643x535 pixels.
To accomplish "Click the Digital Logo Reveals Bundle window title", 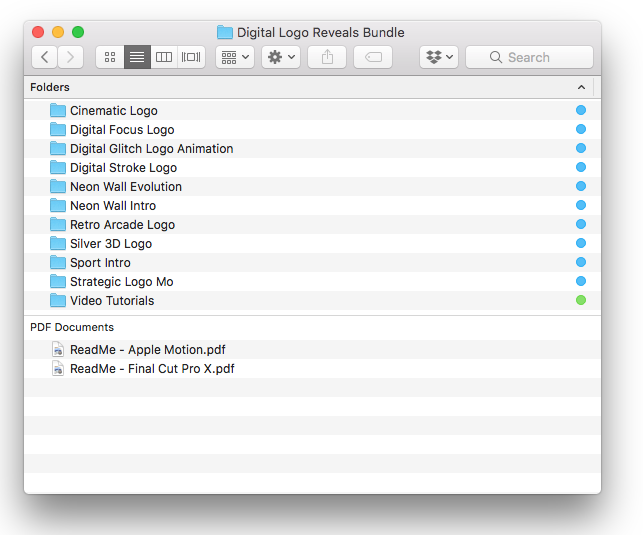I will [x=321, y=32].
